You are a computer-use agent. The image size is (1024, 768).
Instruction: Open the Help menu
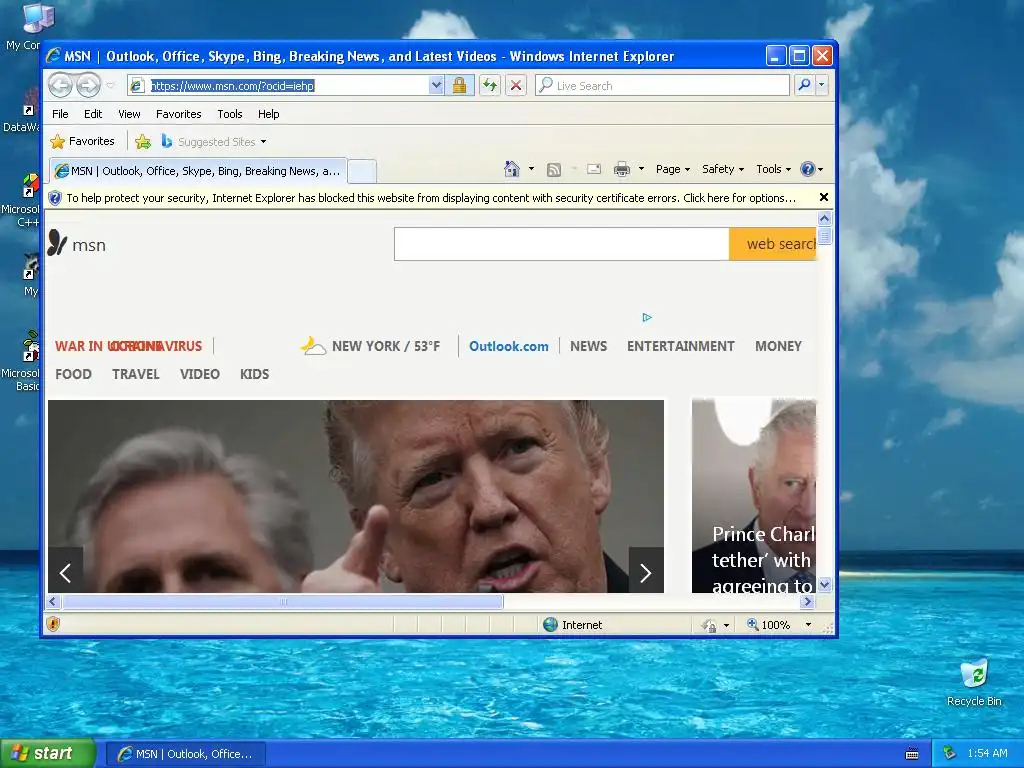tap(268, 114)
